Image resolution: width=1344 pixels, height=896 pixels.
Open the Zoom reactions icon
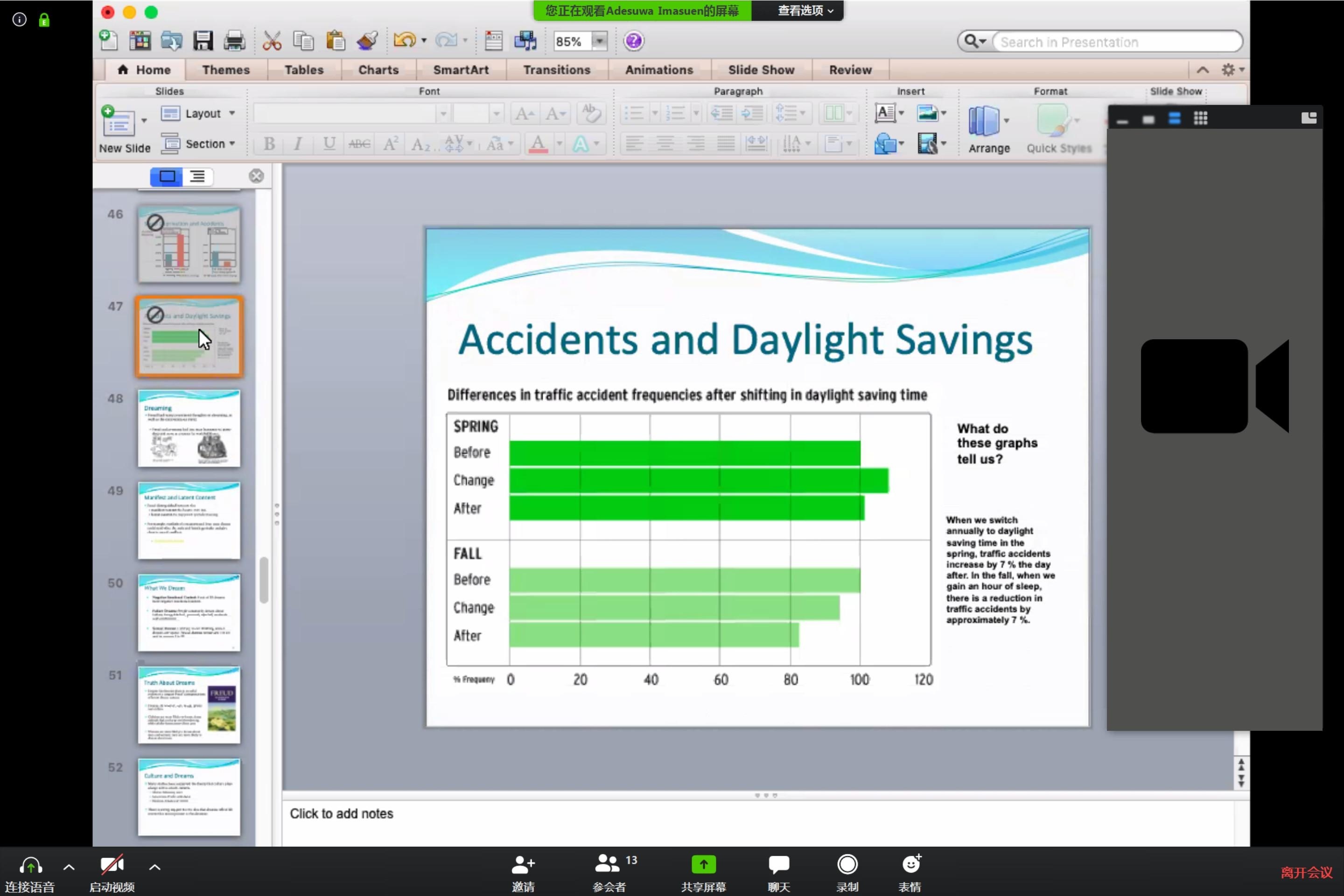click(x=910, y=872)
